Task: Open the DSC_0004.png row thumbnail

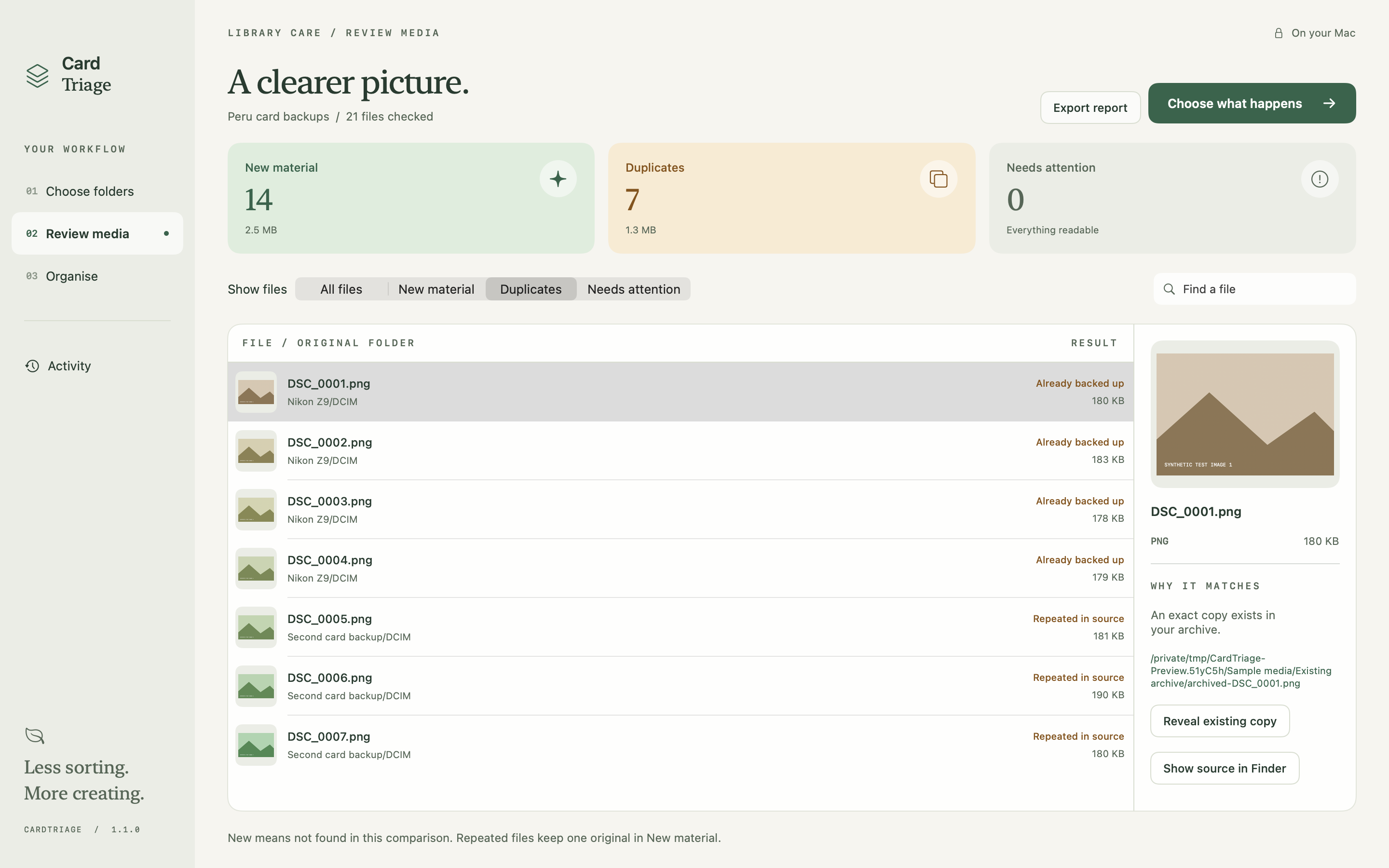Action: (256, 569)
